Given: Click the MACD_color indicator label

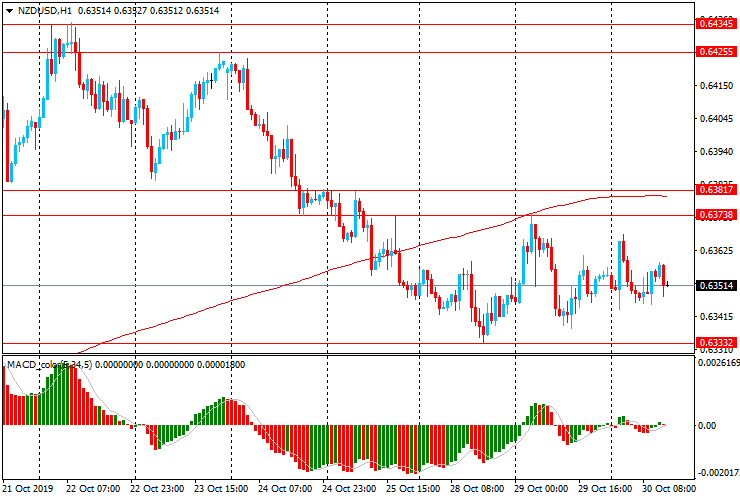Looking at the screenshot, I should [50, 364].
